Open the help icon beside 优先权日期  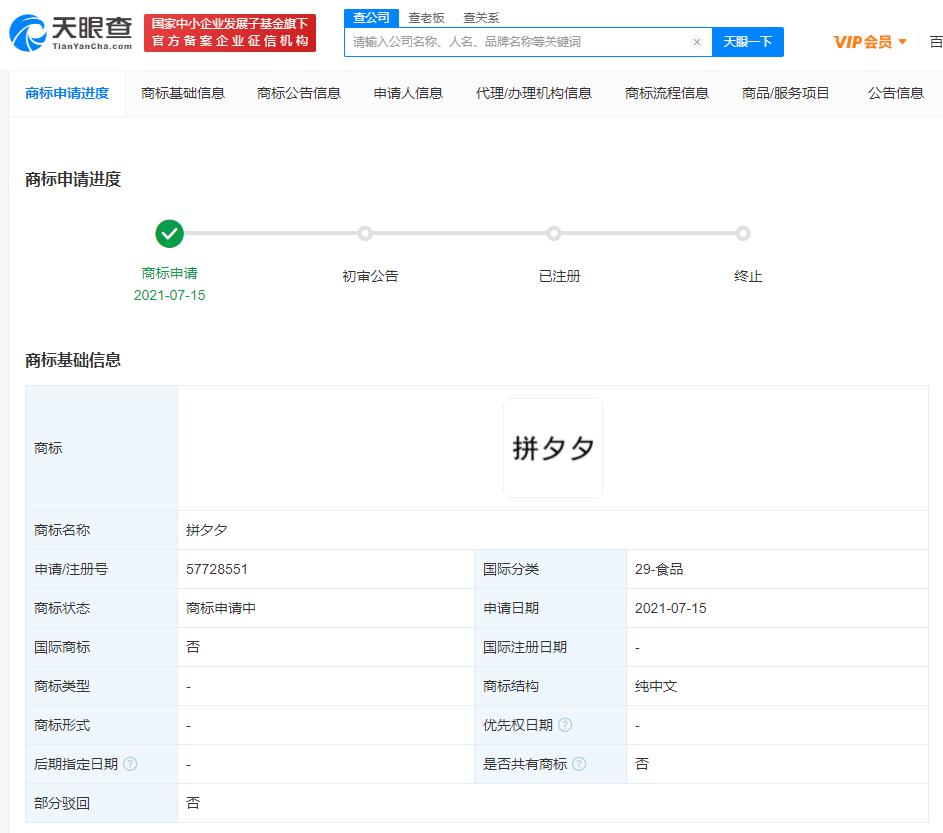(x=566, y=725)
